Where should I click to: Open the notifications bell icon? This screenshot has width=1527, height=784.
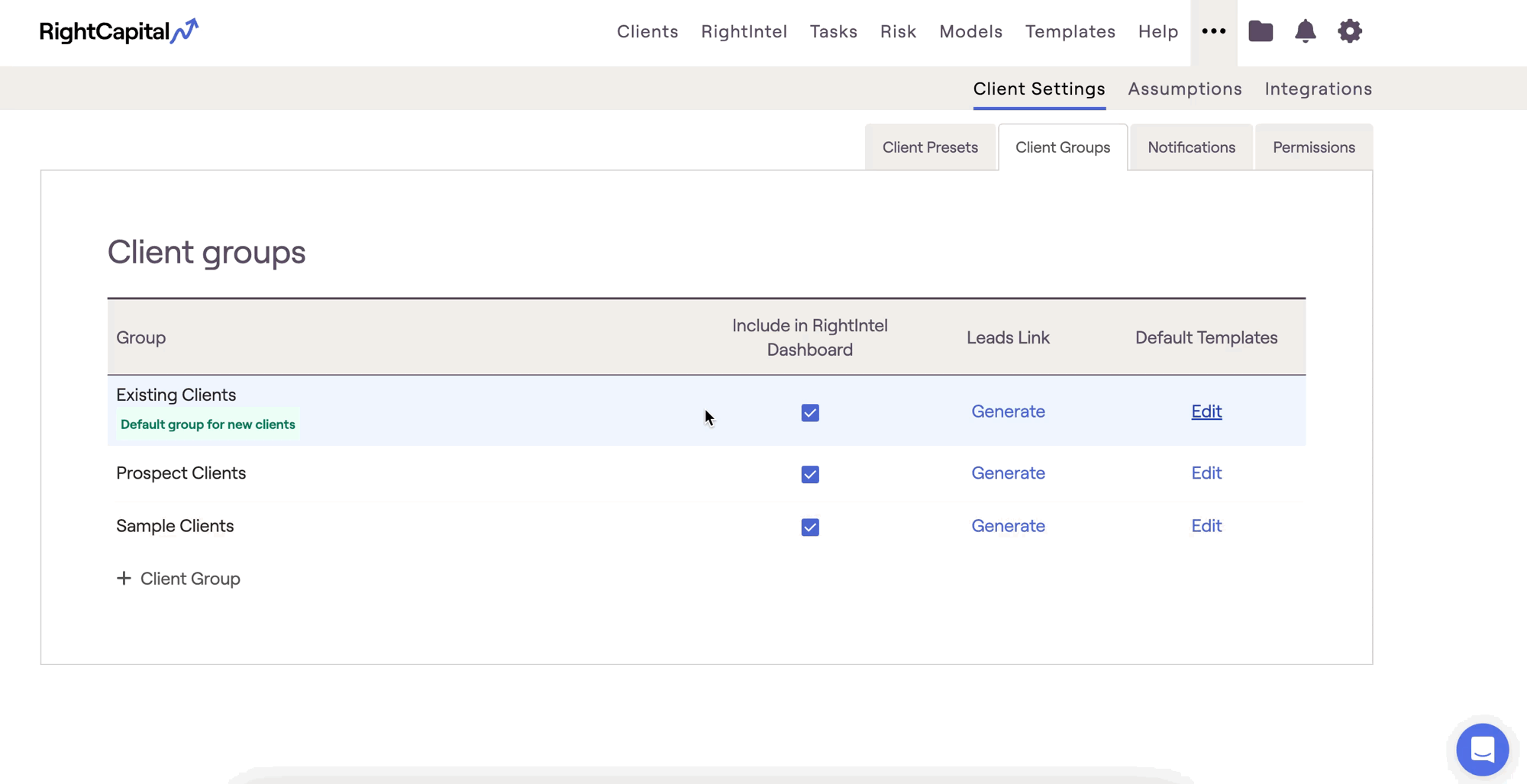pos(1305,31)
